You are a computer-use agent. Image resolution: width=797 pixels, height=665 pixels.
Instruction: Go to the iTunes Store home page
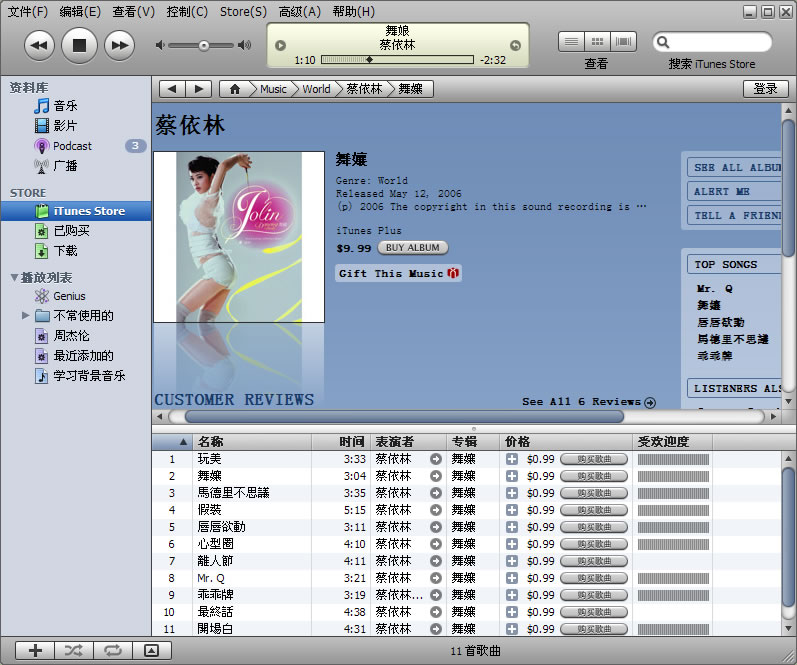coord(234,89)
